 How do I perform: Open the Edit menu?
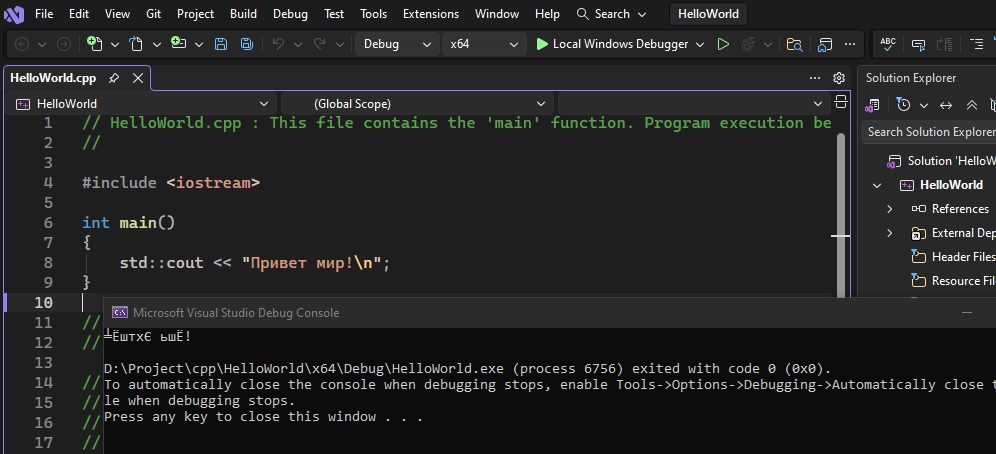coord(79,13)
